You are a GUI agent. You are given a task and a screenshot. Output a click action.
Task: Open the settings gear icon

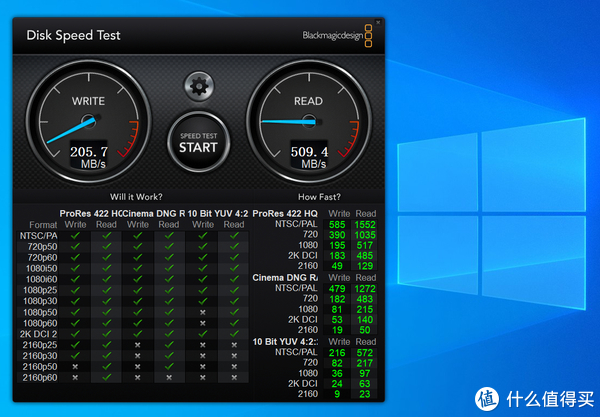(x=199, y=86)
